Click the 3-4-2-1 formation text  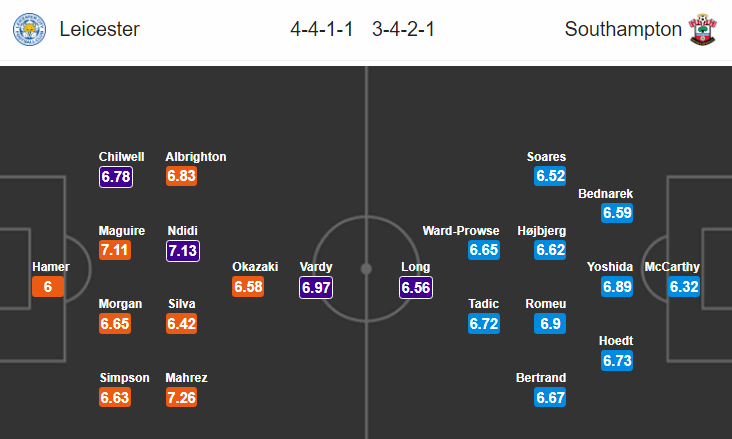pos(403,29)
